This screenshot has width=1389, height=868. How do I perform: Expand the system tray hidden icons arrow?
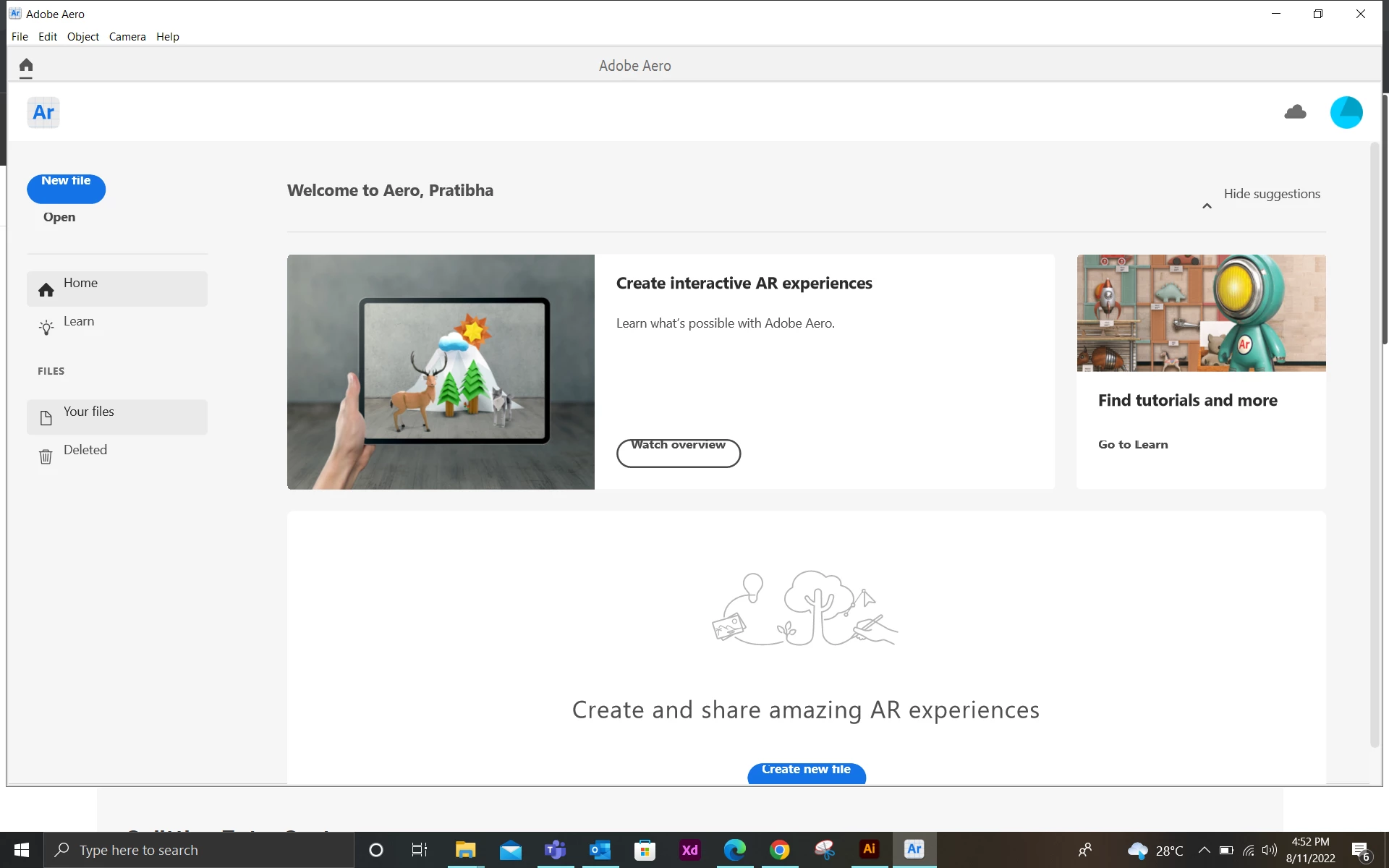(1204, 850)
